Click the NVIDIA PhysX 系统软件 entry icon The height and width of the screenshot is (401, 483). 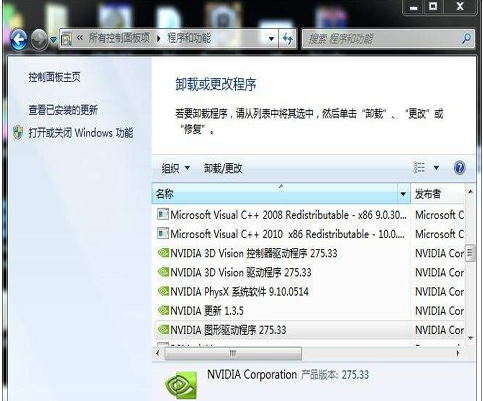tap(163, 291)
